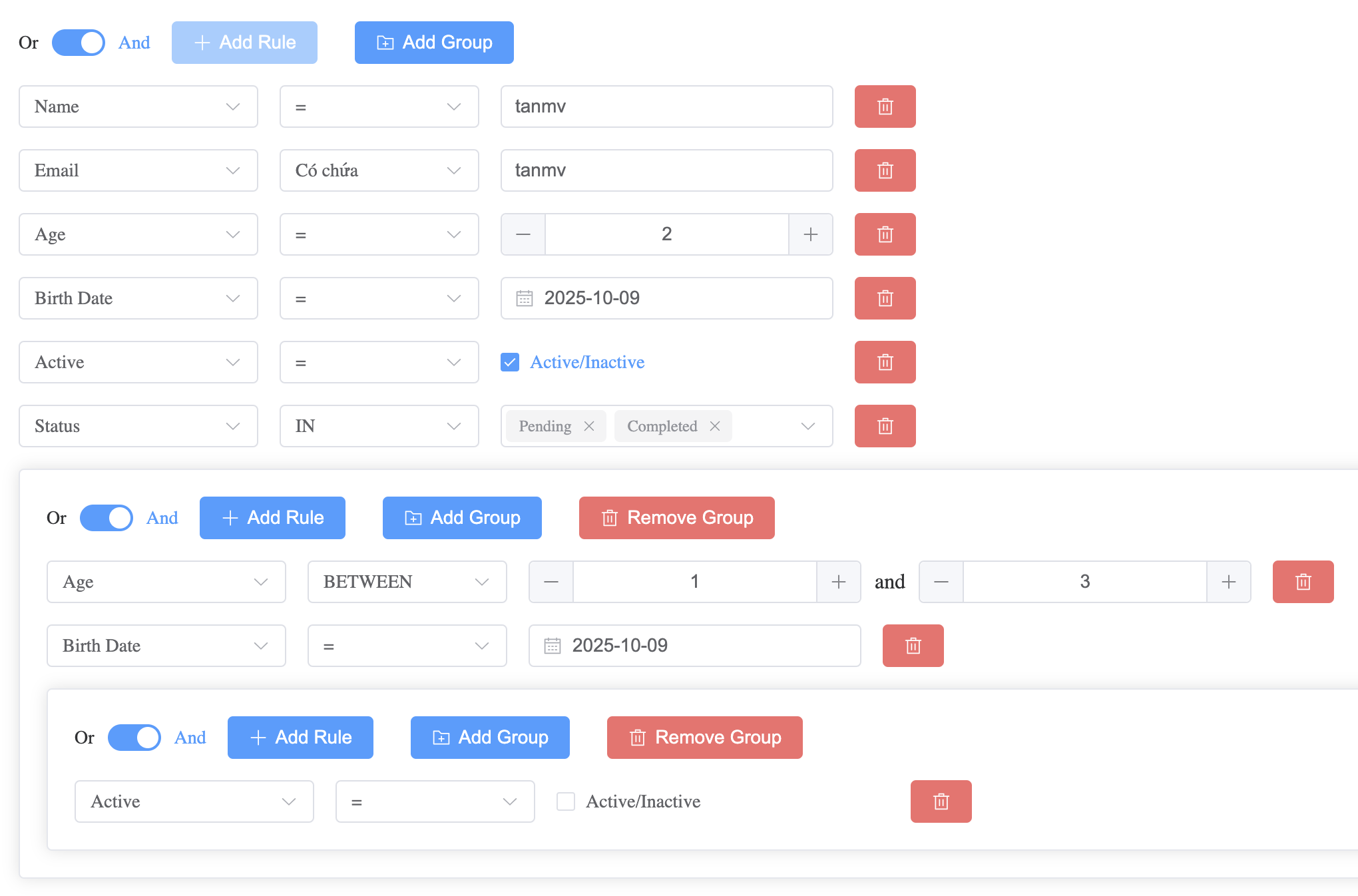Click Remove Group in the innermost group
The image size is (1358, 896).
[x=705, y=738]
